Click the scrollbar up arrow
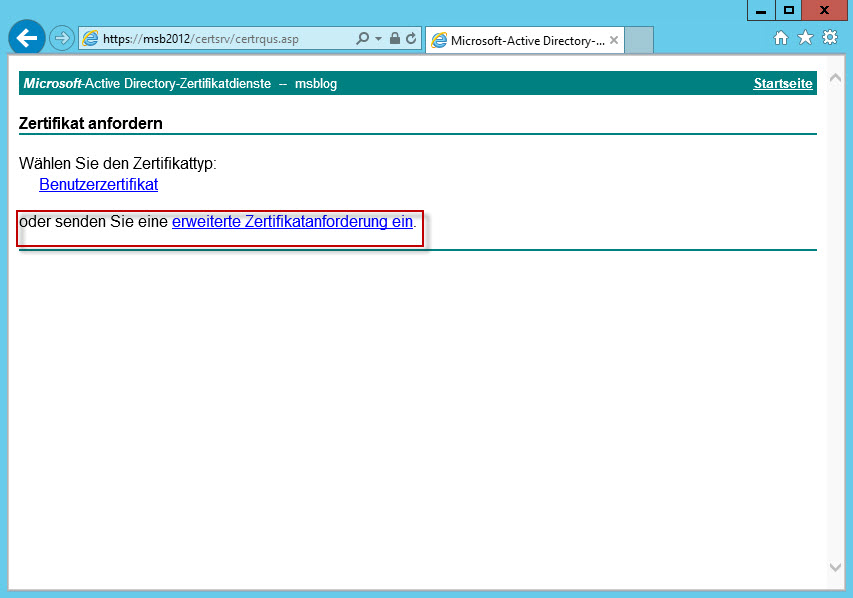The image size is (853, 598). tap(836, 78)
